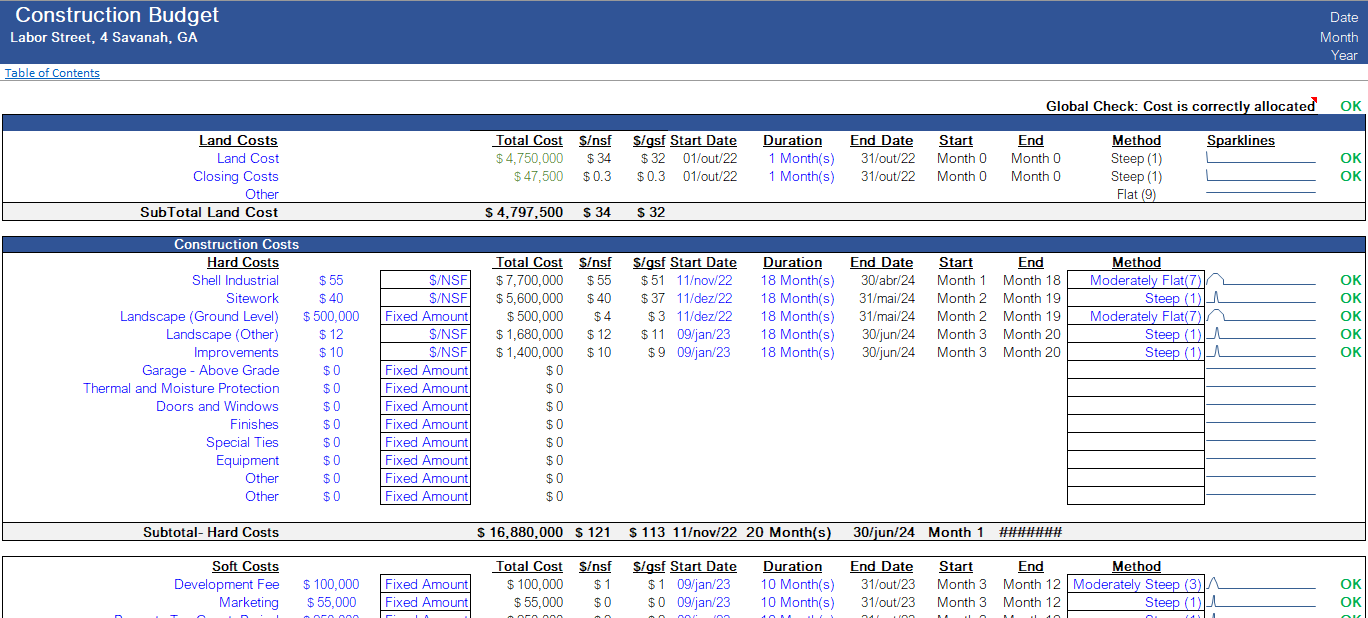Select the Shell Industrial sparkline
Viewport: 1368px width, 618px height.
coord(1261,281)
